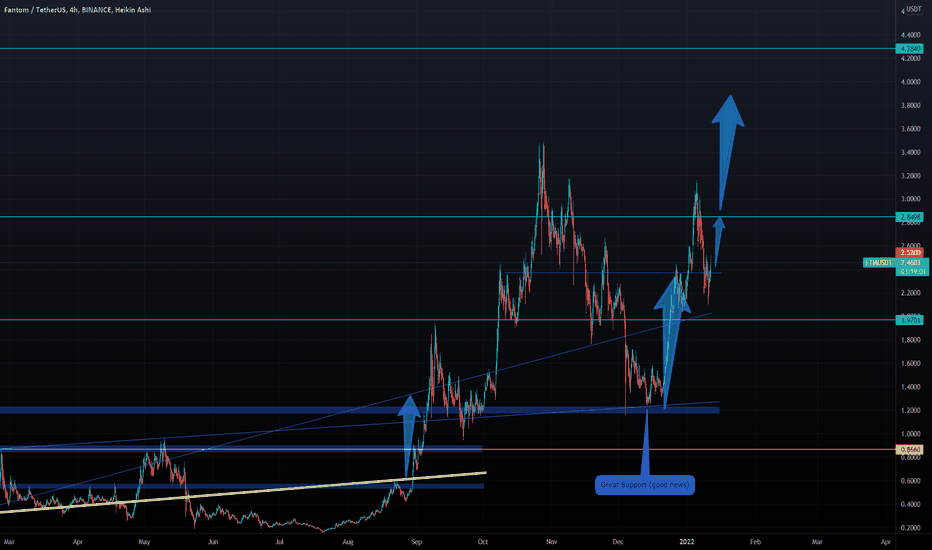Click the 0.4000 price axis value

911,504
